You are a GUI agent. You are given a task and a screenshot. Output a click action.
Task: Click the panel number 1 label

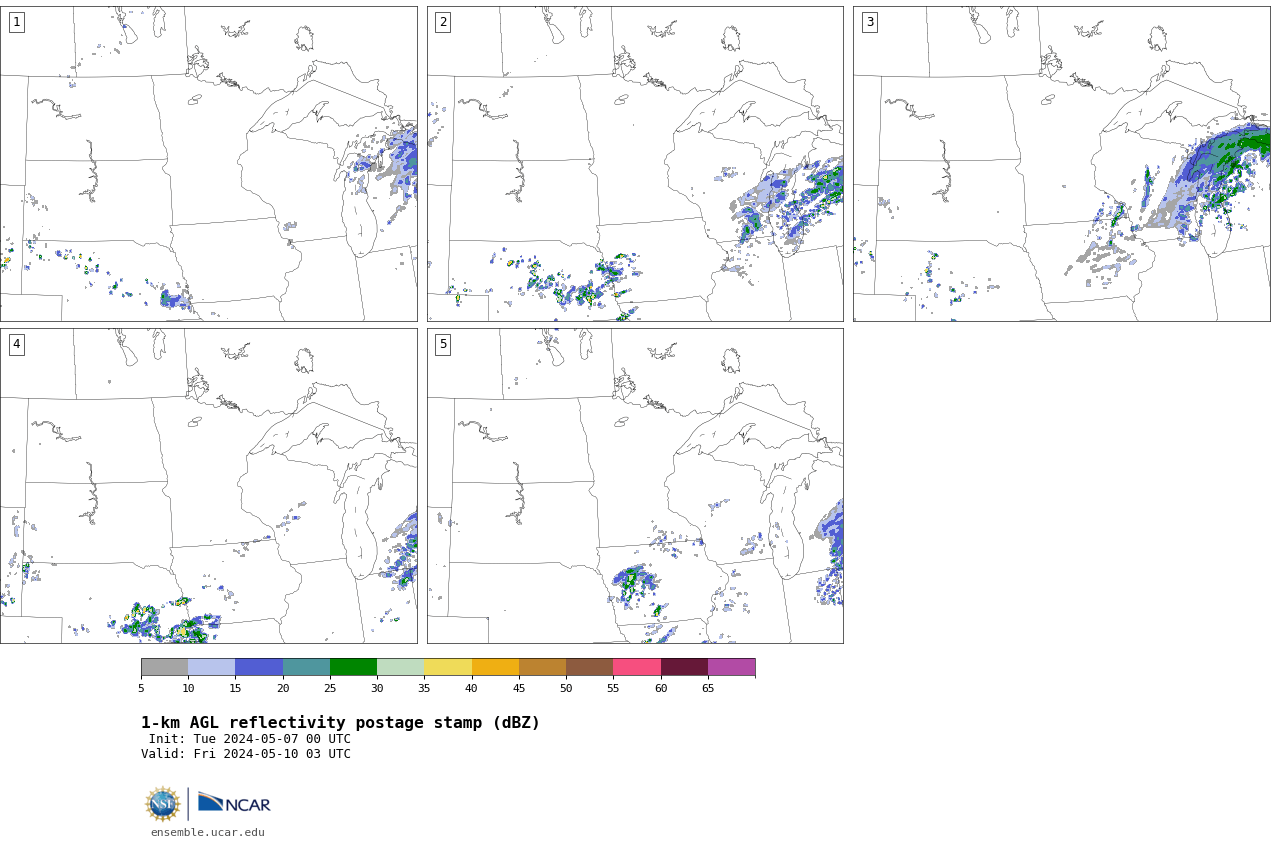16,22
